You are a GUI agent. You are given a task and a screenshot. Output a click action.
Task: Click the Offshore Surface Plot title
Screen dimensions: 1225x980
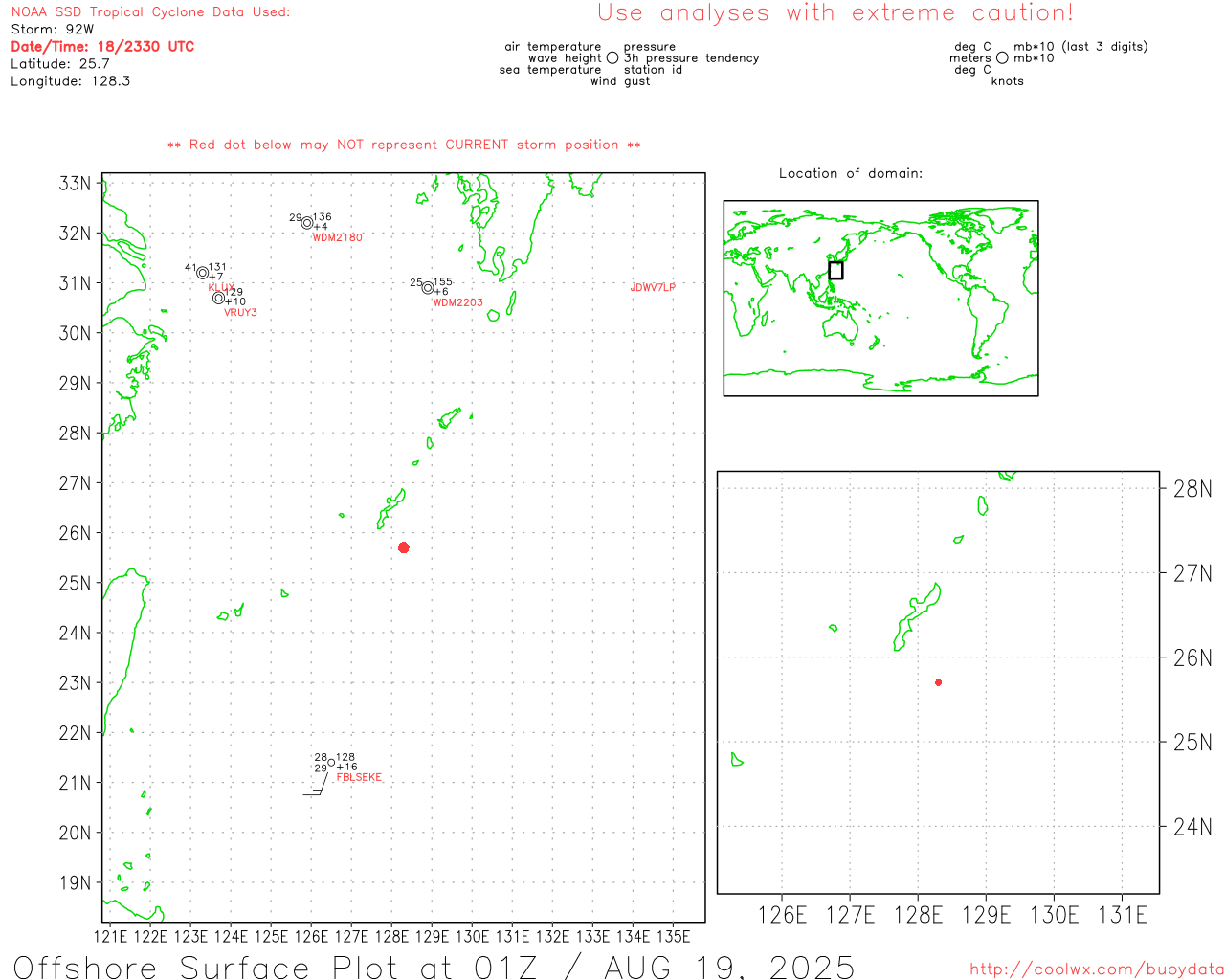coord(434,967)
